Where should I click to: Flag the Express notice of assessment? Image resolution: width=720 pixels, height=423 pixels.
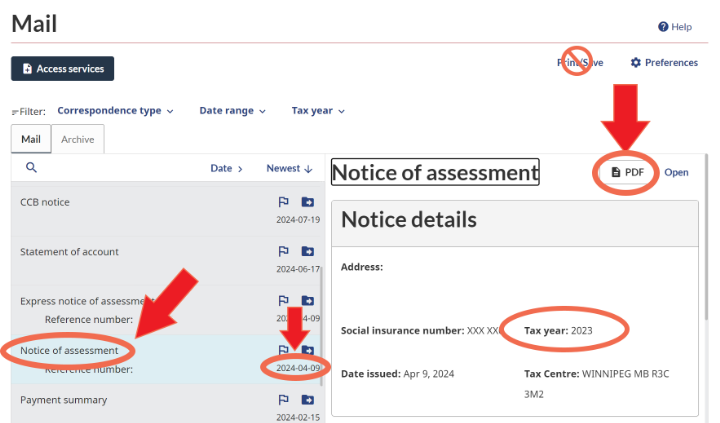tap(284, 301)
